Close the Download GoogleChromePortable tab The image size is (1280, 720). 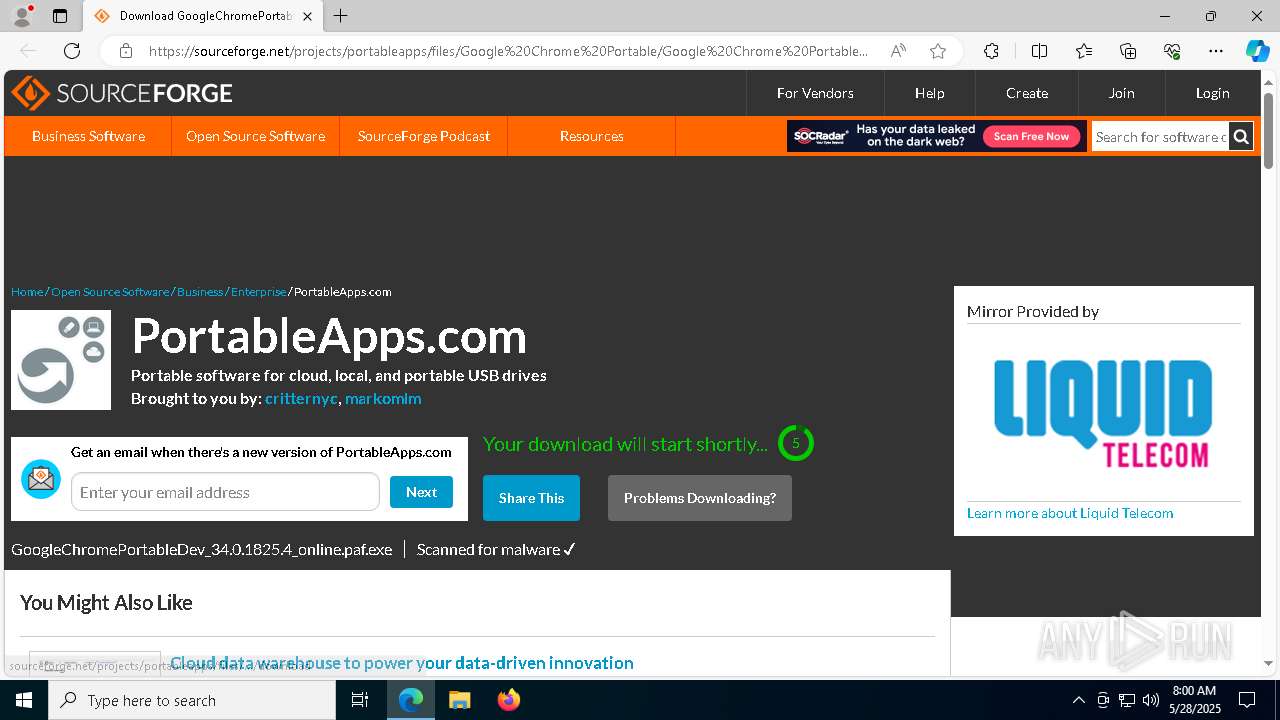308,16
